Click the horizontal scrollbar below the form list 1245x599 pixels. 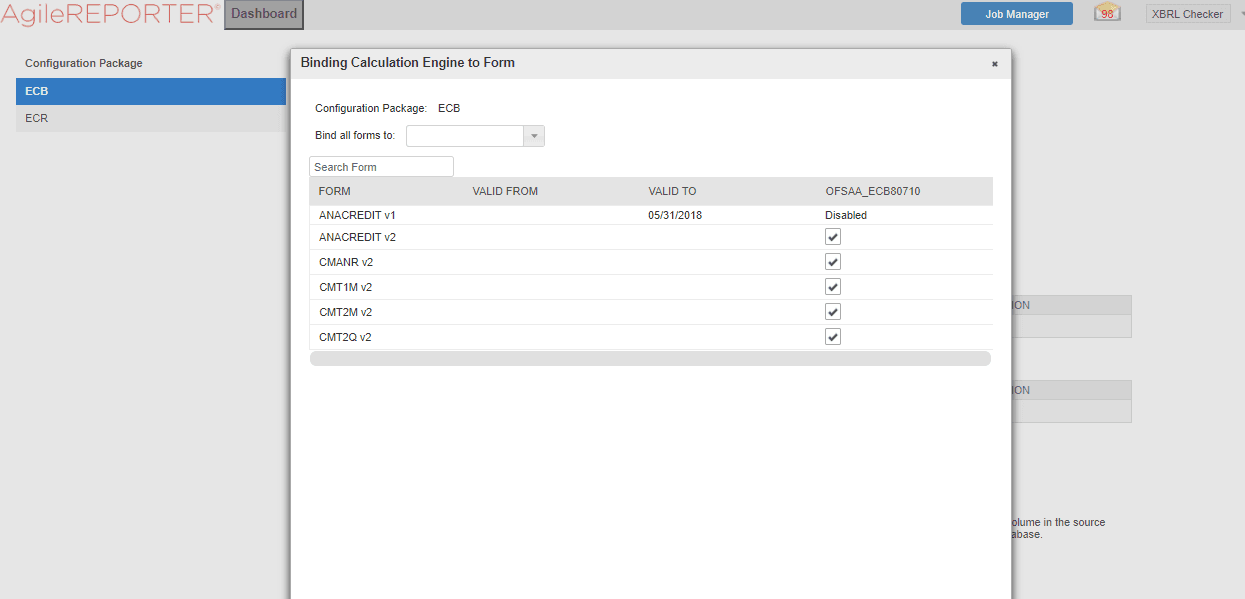[650, 357]
